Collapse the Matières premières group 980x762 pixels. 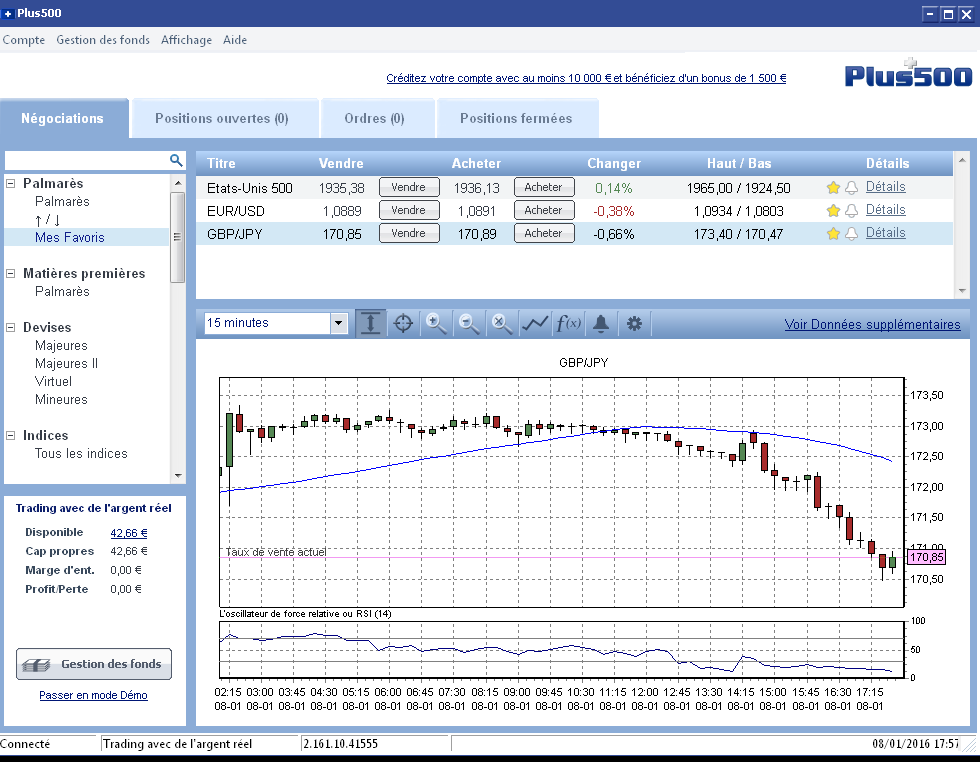[11, 273]
